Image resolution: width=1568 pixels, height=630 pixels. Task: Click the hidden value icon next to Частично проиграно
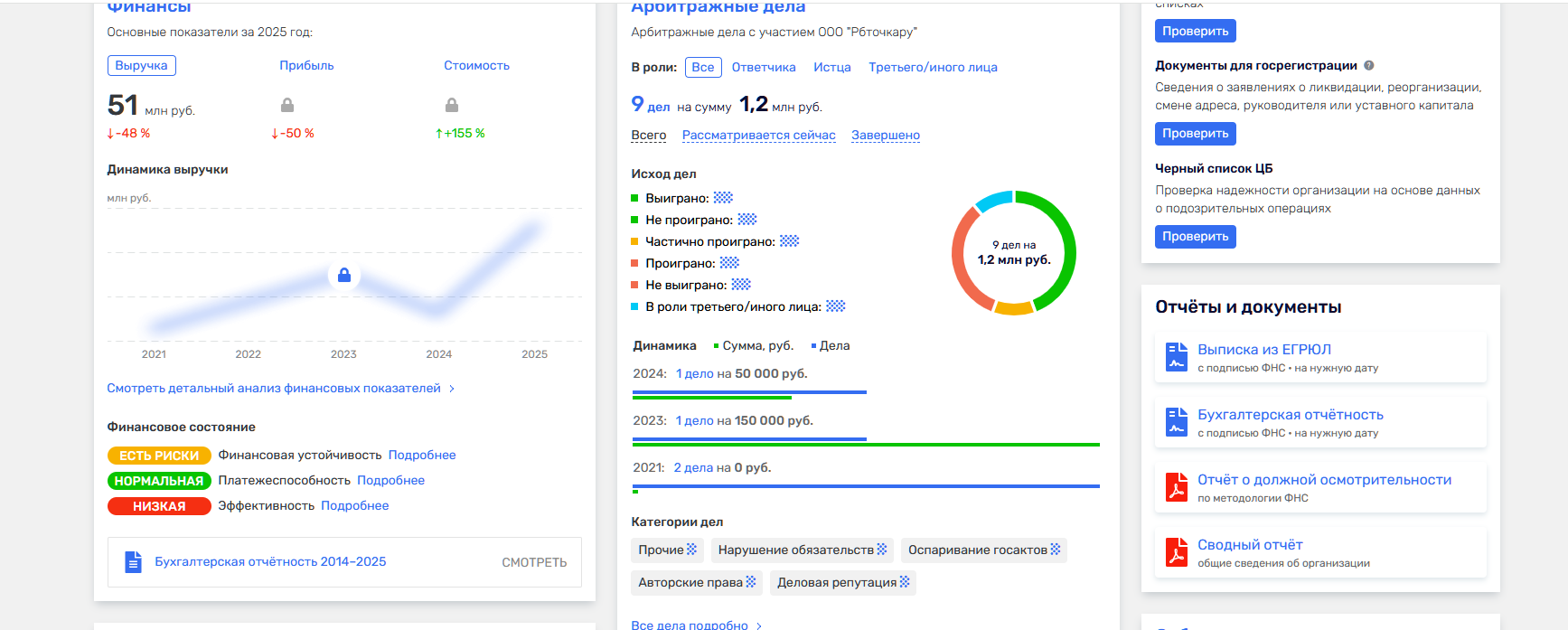click(x=790, y=241)
